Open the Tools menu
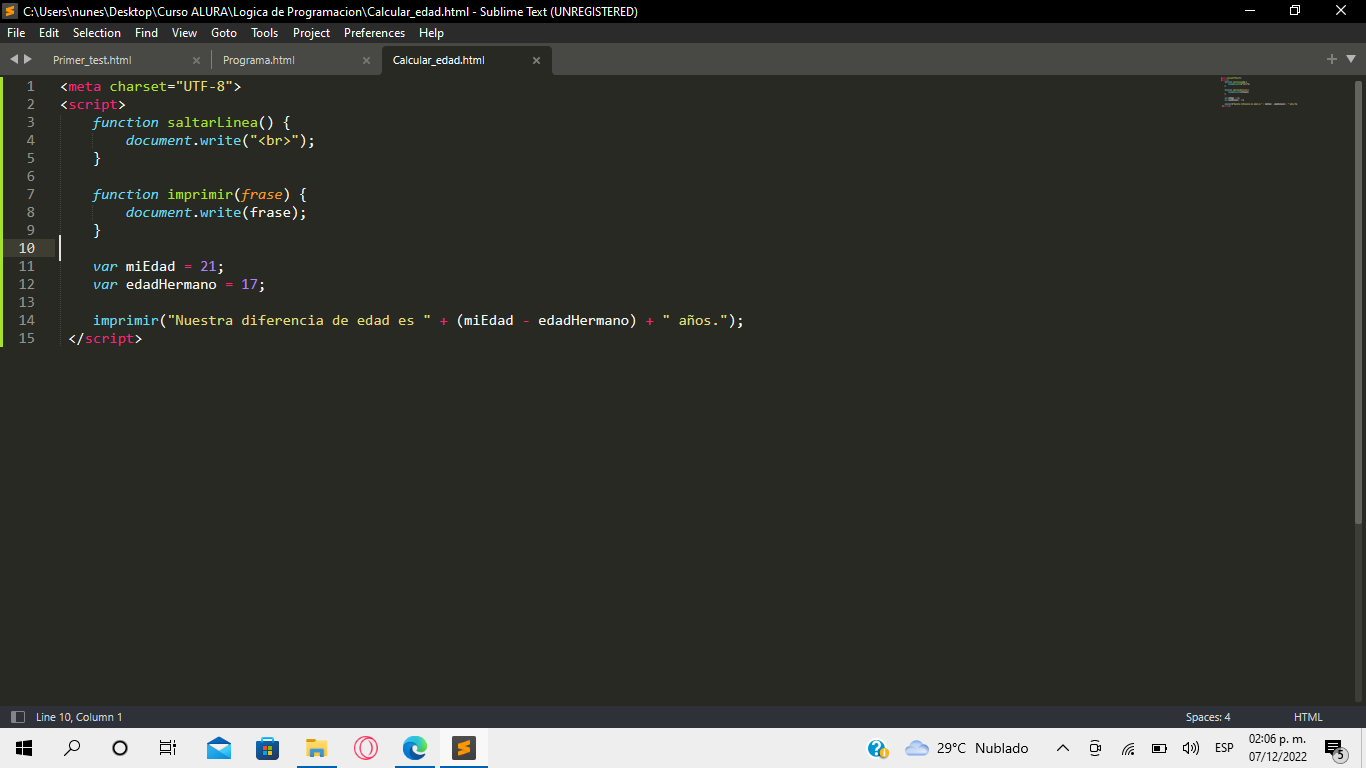The image size is (1366, 768). point(265,33)
